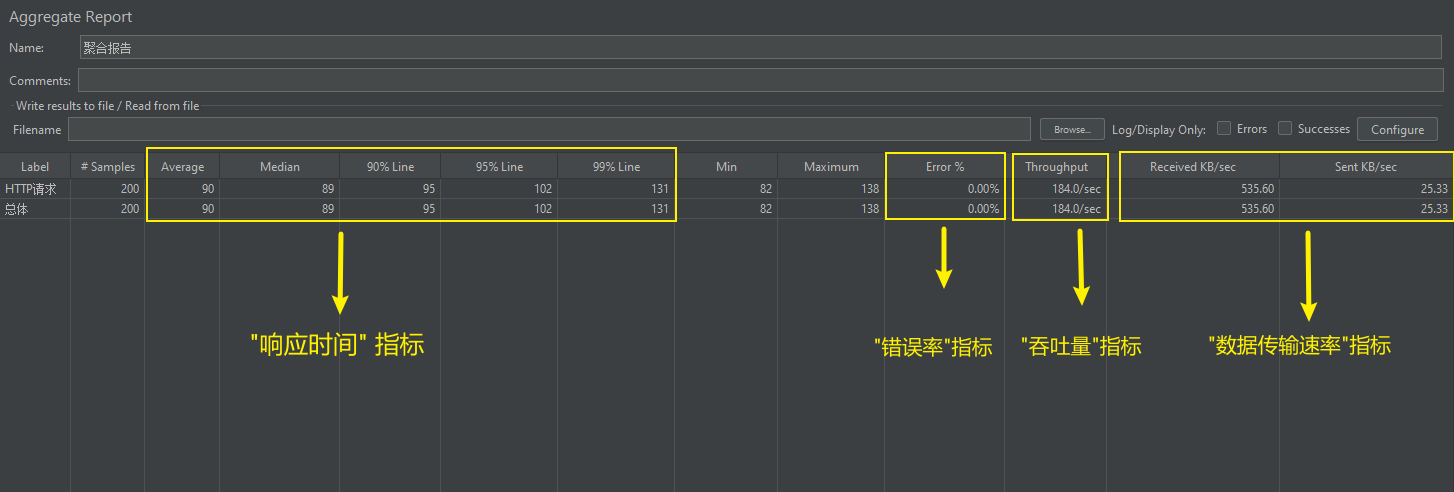1454x492 pixels.
Task: Click the 90% Line column header
Action: coord(390,167)
